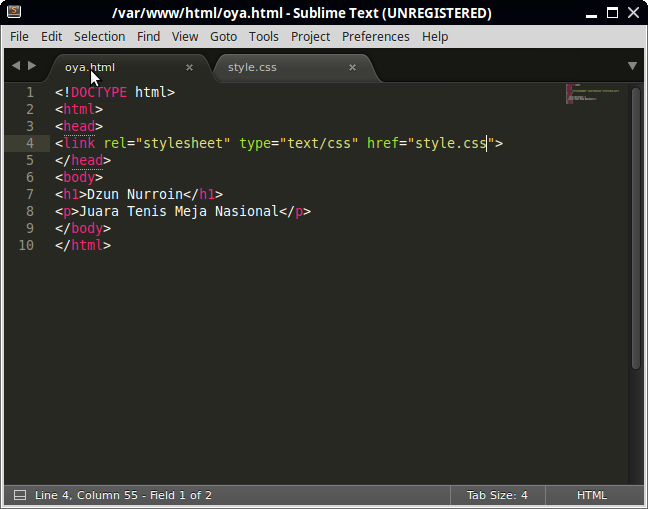This screenshot has height=509, width=648.
Task: Open the HTML syntax selector
Action: [592, 495]
